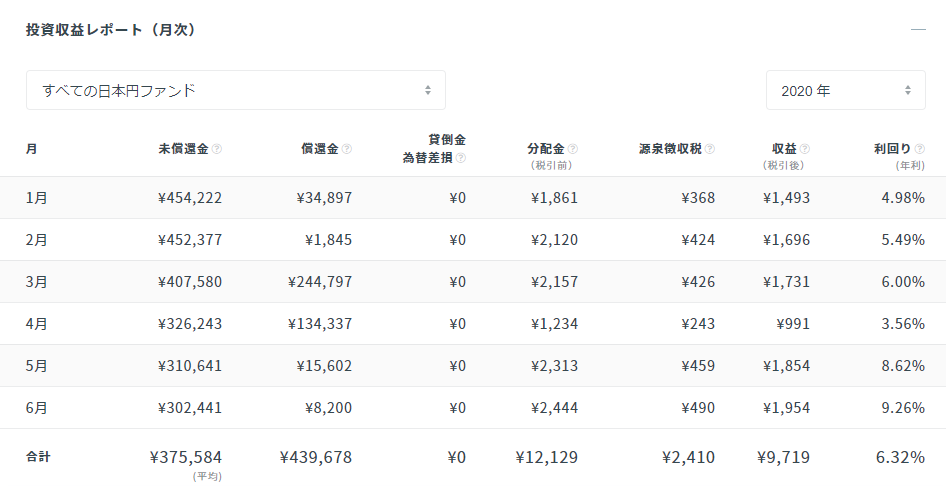Click help icon beside 為替差損
The width and height of the screenshot is (946, 486).
point(460,158)
